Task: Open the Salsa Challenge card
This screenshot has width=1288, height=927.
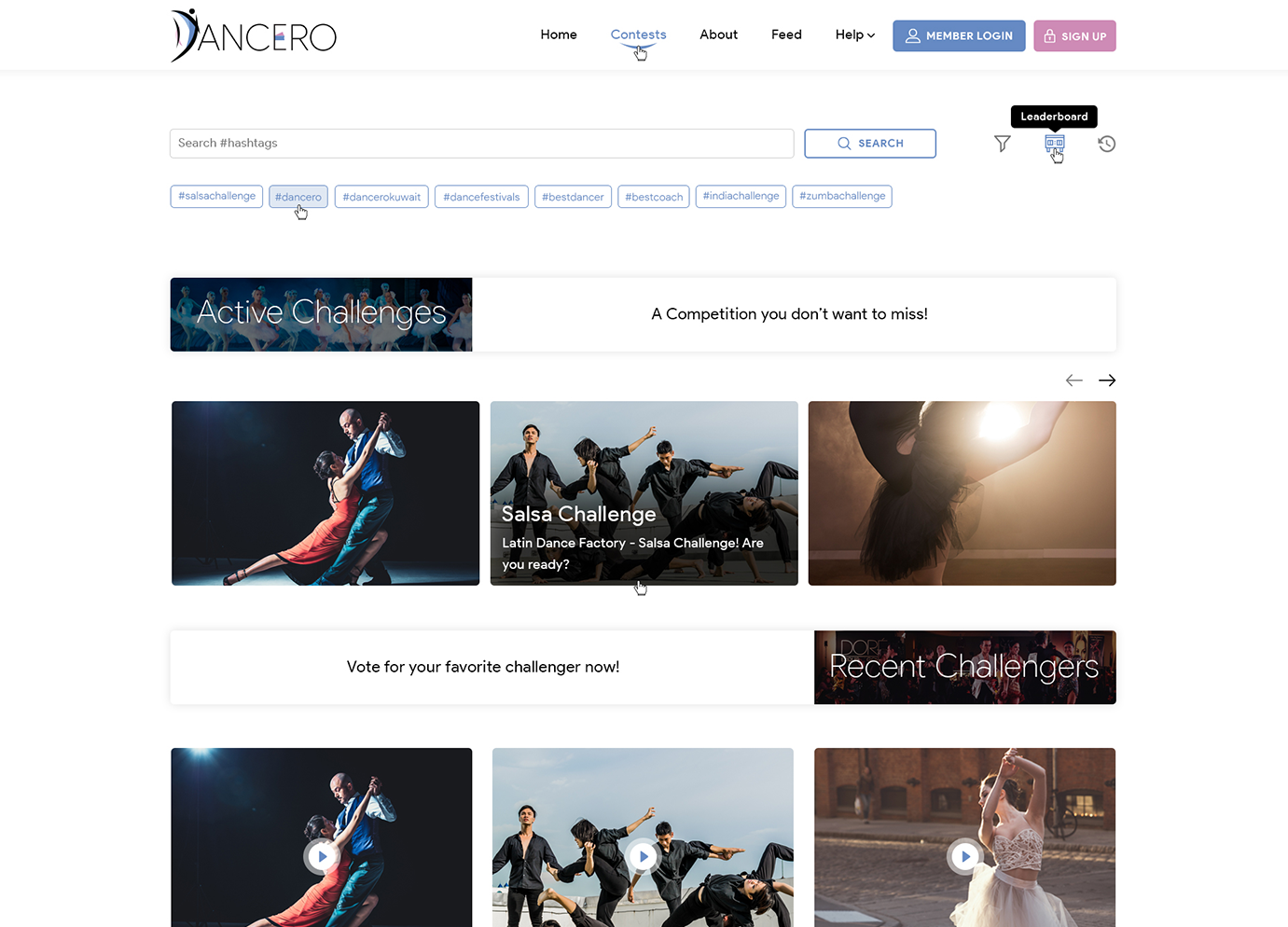Action: pyautogui.click(x=644, y=493)
